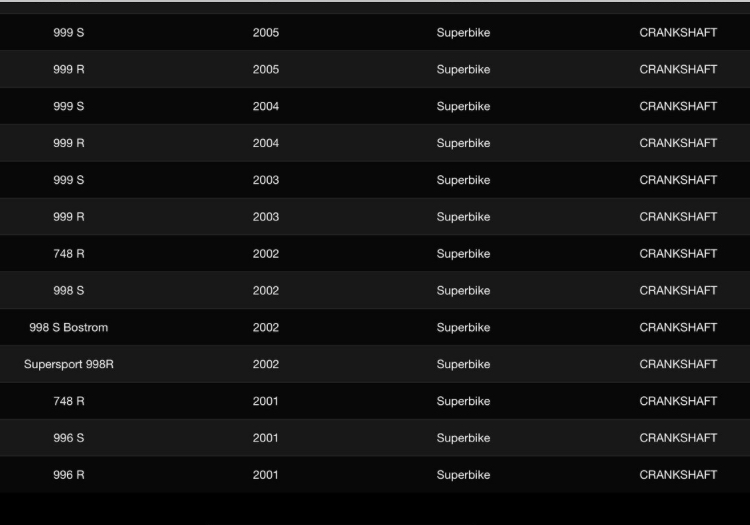Select CRANKSHAFT in the 996 R row
The image size is (750, 525).
[678, 475]
